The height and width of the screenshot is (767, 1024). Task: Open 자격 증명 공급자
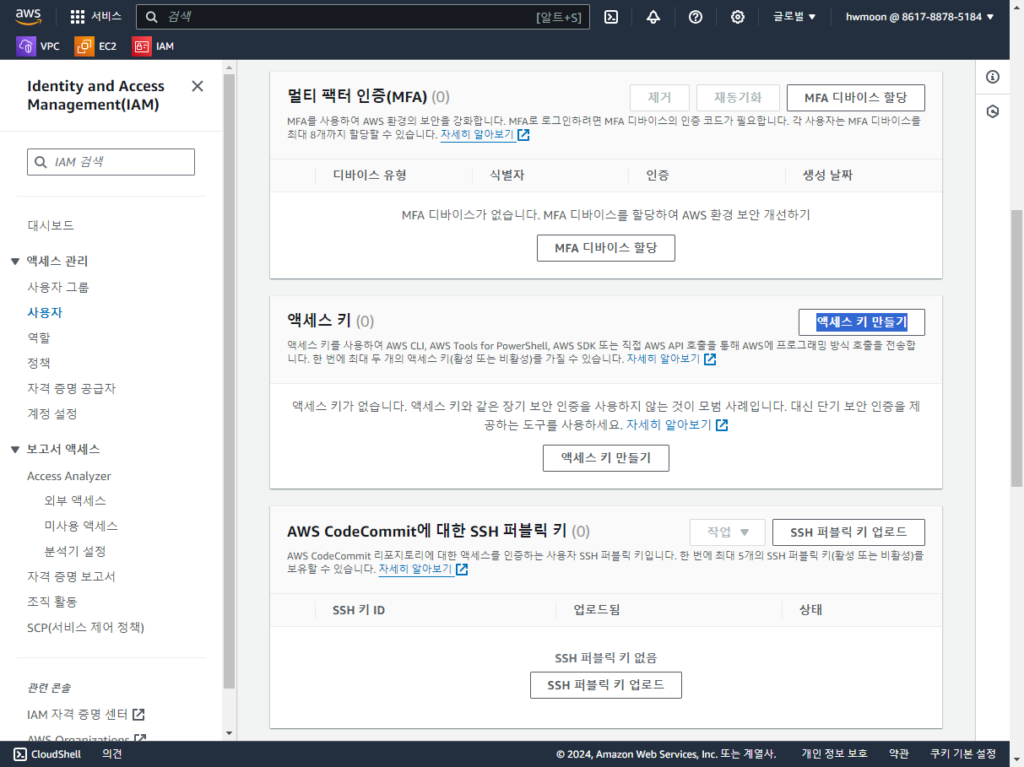click(71, 389)
